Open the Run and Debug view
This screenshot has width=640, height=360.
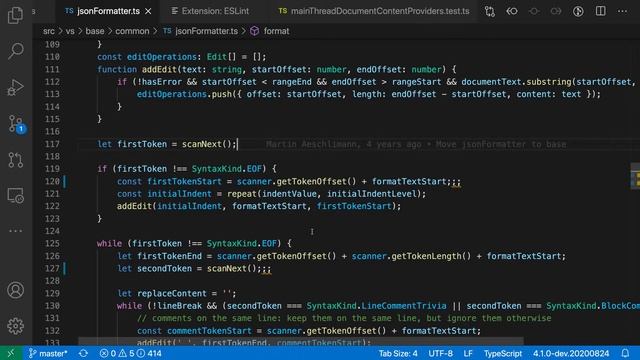click(x=16, y=87)
